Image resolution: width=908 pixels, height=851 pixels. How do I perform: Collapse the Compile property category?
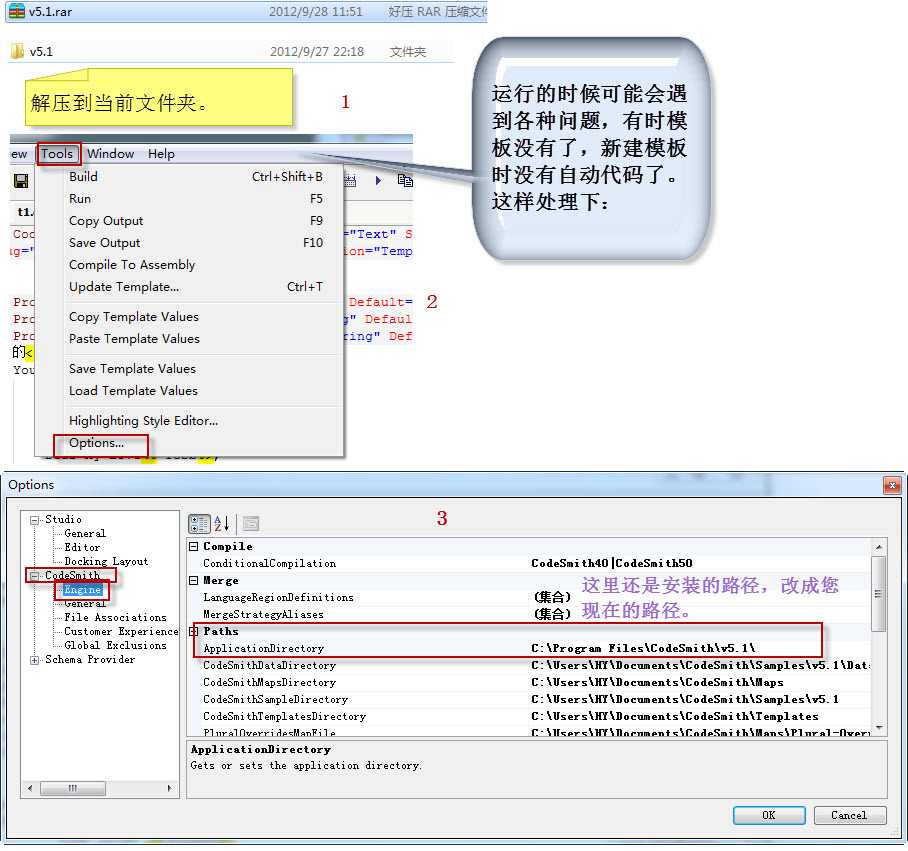pyautogui.click(x=194, y=546)
